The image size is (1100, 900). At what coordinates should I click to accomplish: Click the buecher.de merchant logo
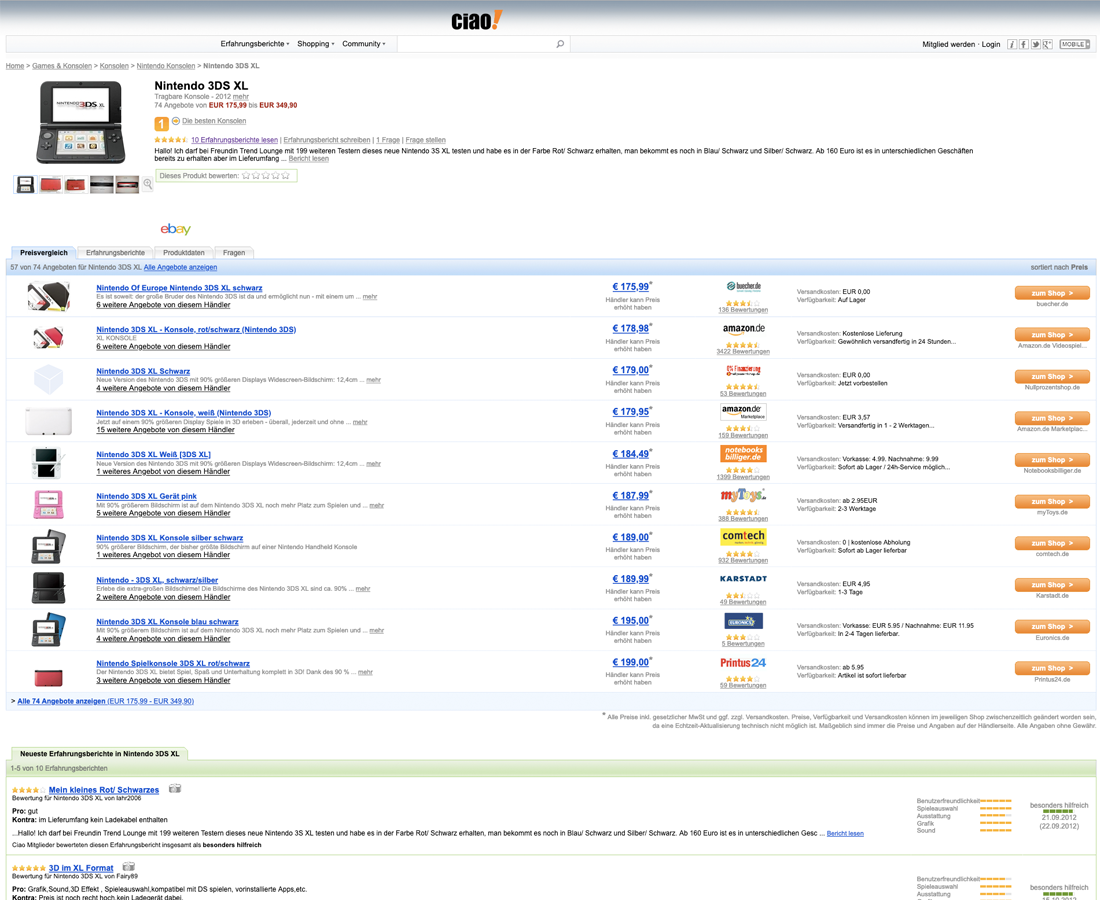click(744, 286)
